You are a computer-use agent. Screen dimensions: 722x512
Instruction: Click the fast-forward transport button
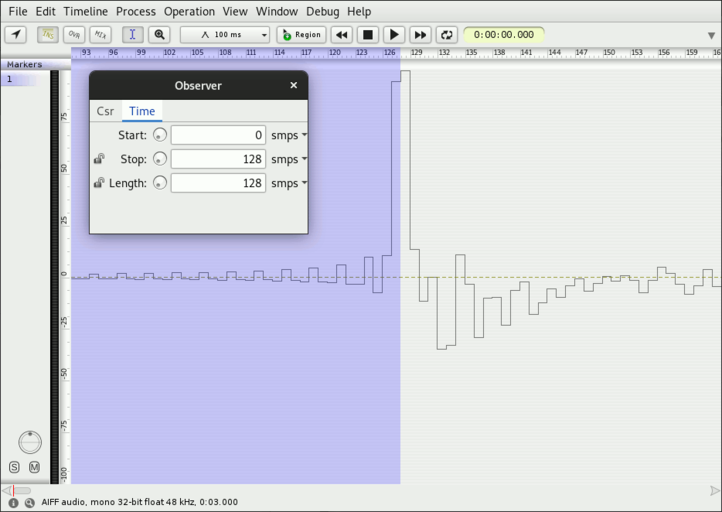click(420, 35)
